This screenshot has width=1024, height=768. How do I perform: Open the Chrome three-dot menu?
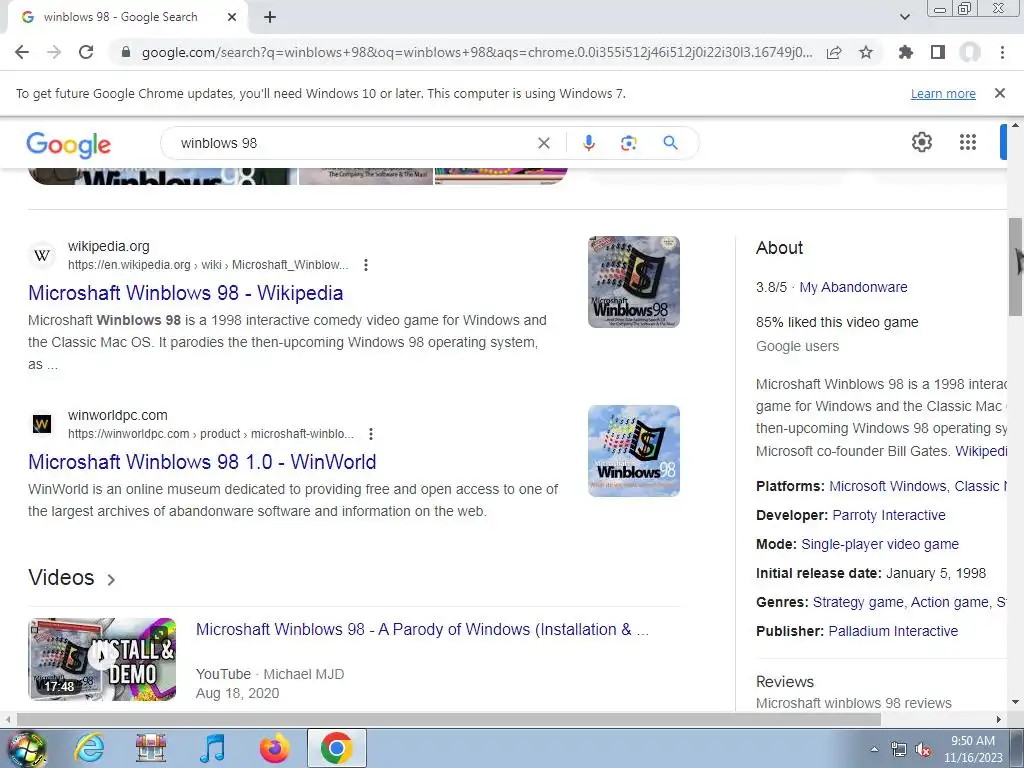1002,52
